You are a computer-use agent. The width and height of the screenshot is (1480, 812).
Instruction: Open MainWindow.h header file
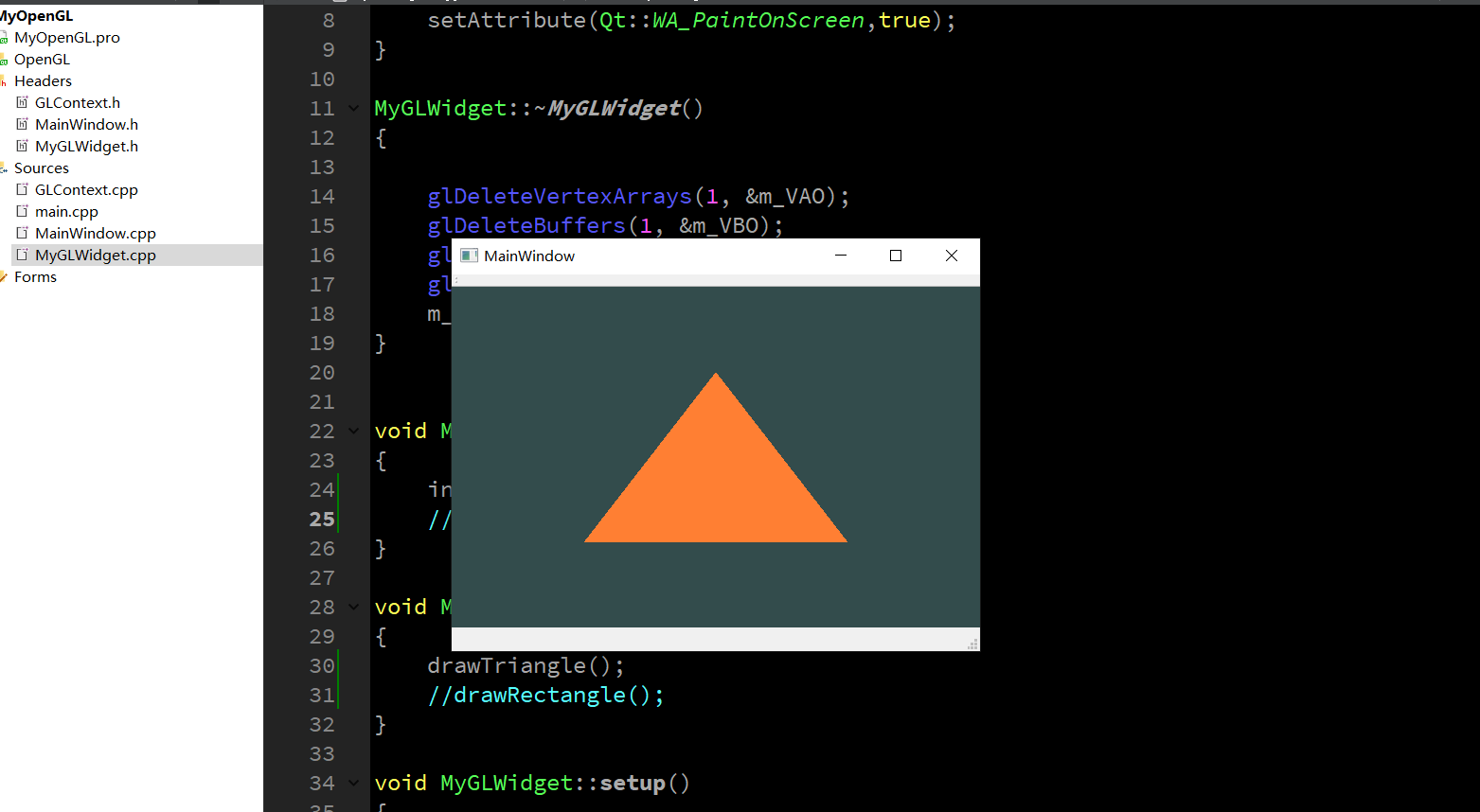[86, 125]
